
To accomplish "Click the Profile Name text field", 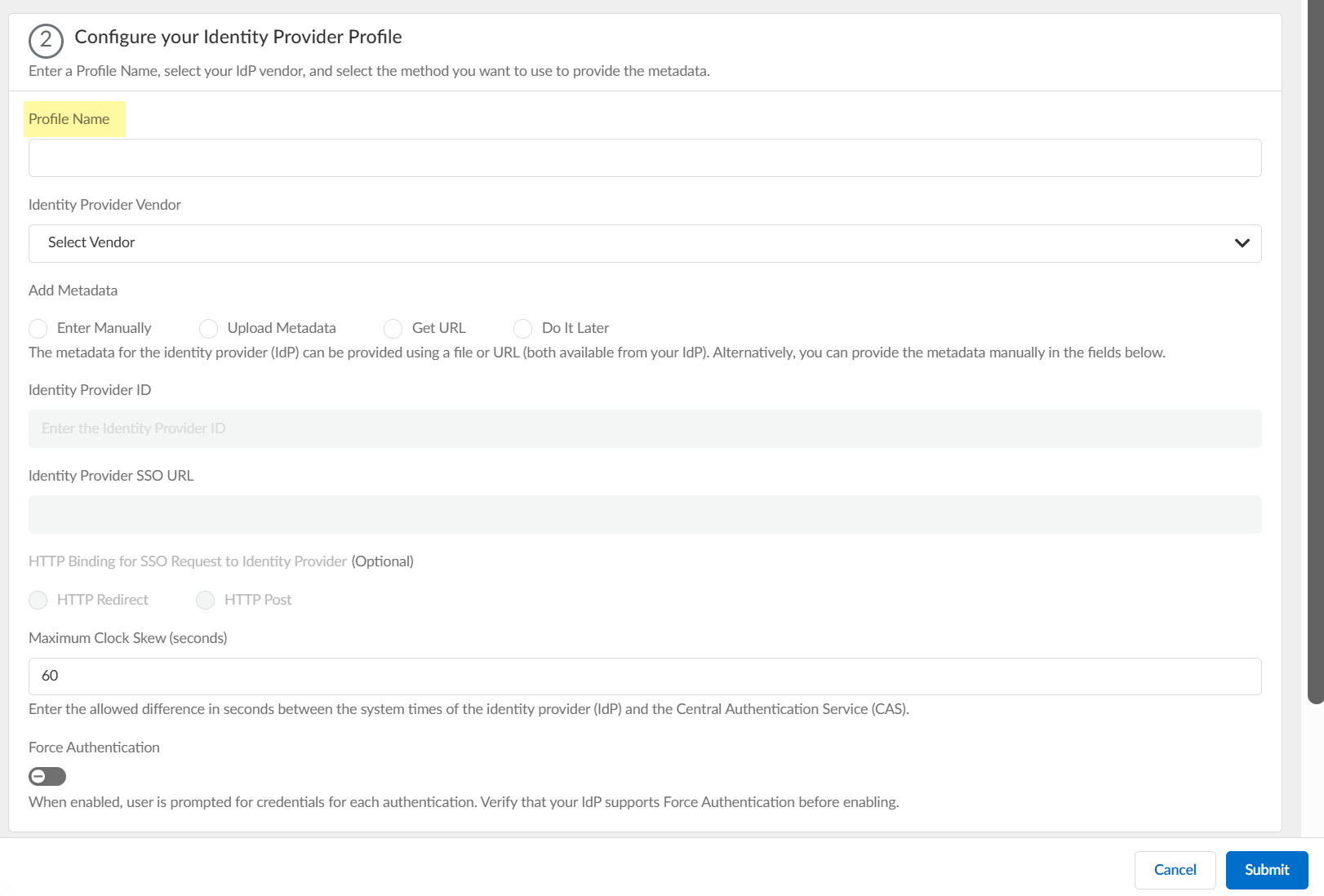I will pos(644,157).
